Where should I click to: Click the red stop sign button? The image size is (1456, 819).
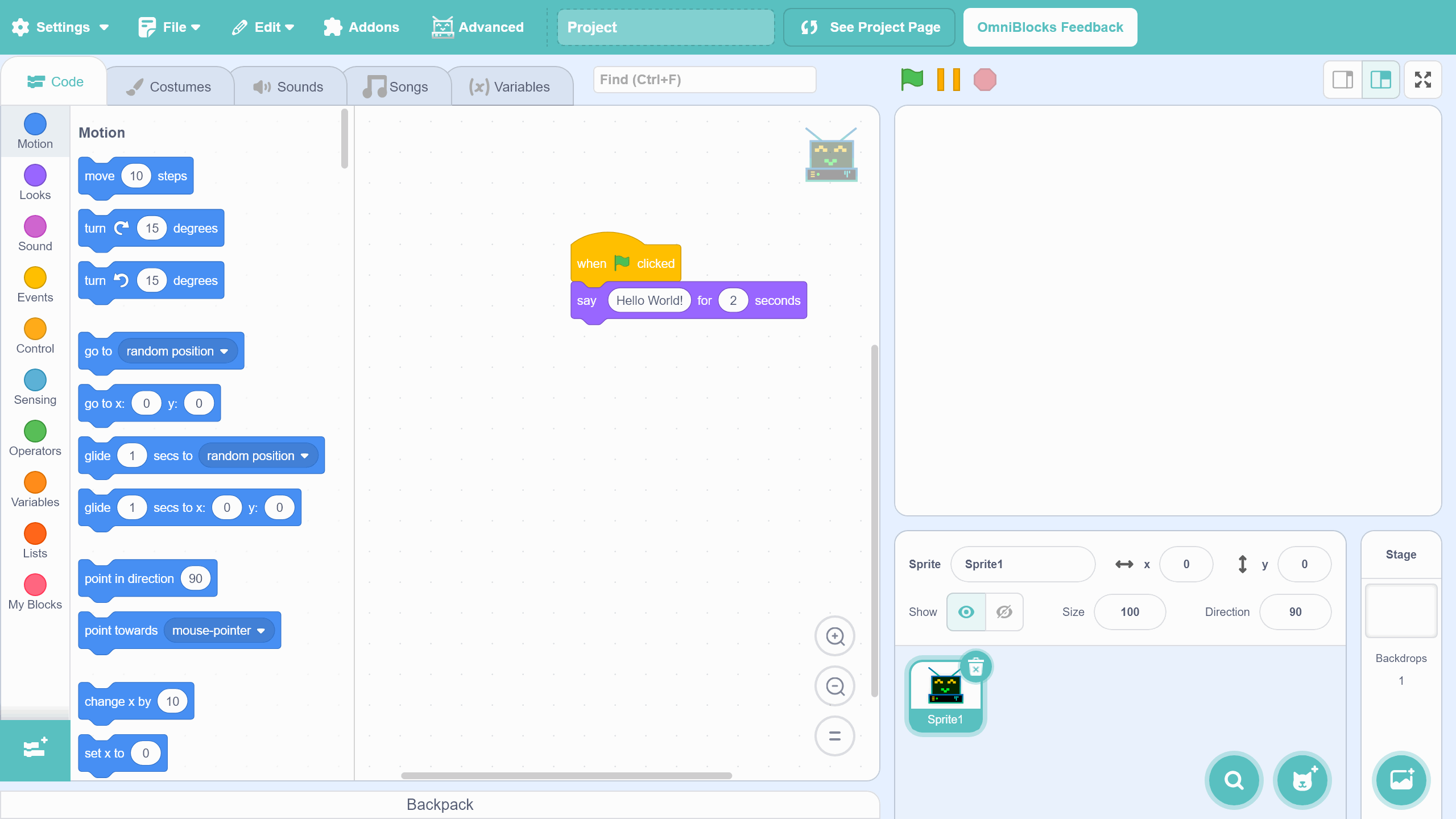tap(985, 80)
